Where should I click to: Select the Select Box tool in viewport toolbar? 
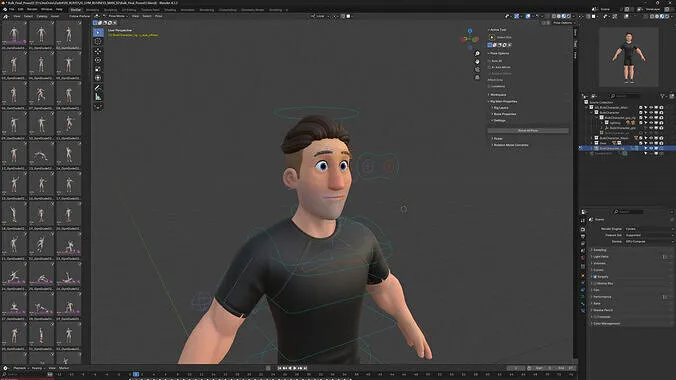click(x=98, y=32)
